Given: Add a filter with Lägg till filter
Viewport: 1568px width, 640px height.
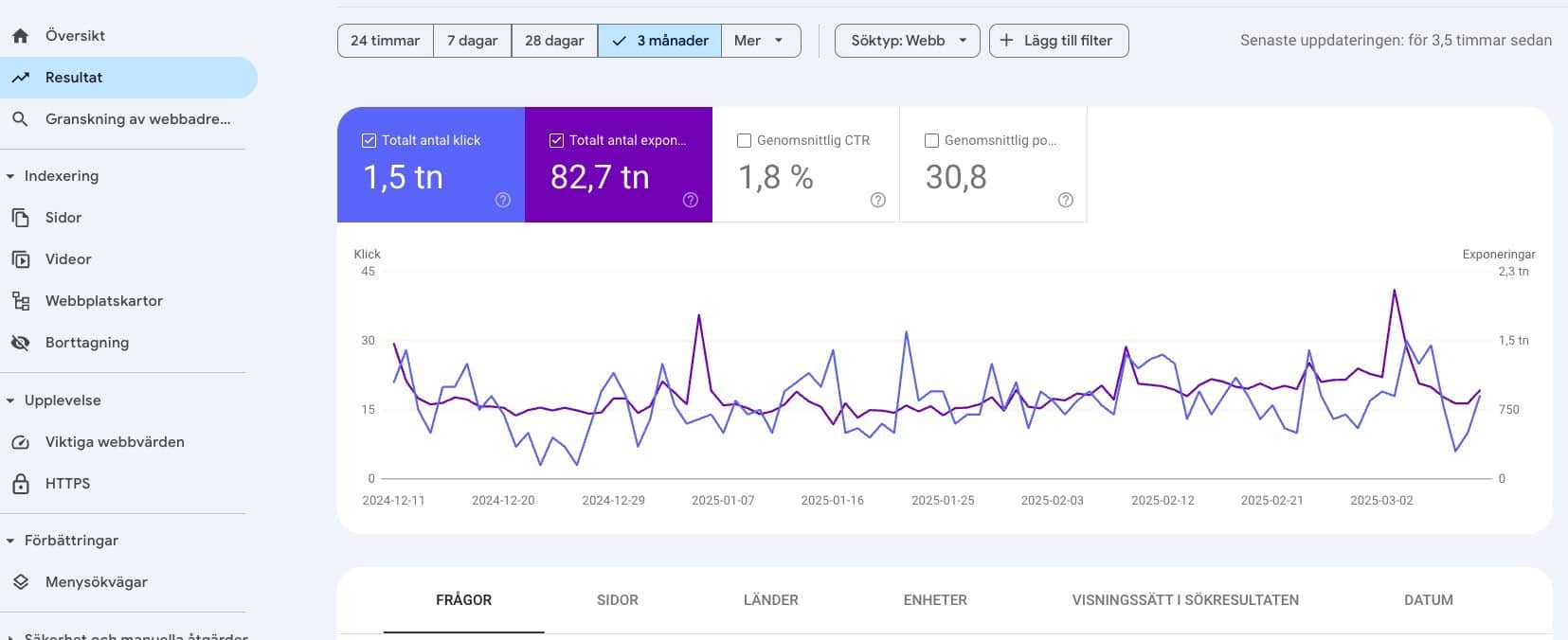Looking at the screenshot, I should pos(1058,41).
